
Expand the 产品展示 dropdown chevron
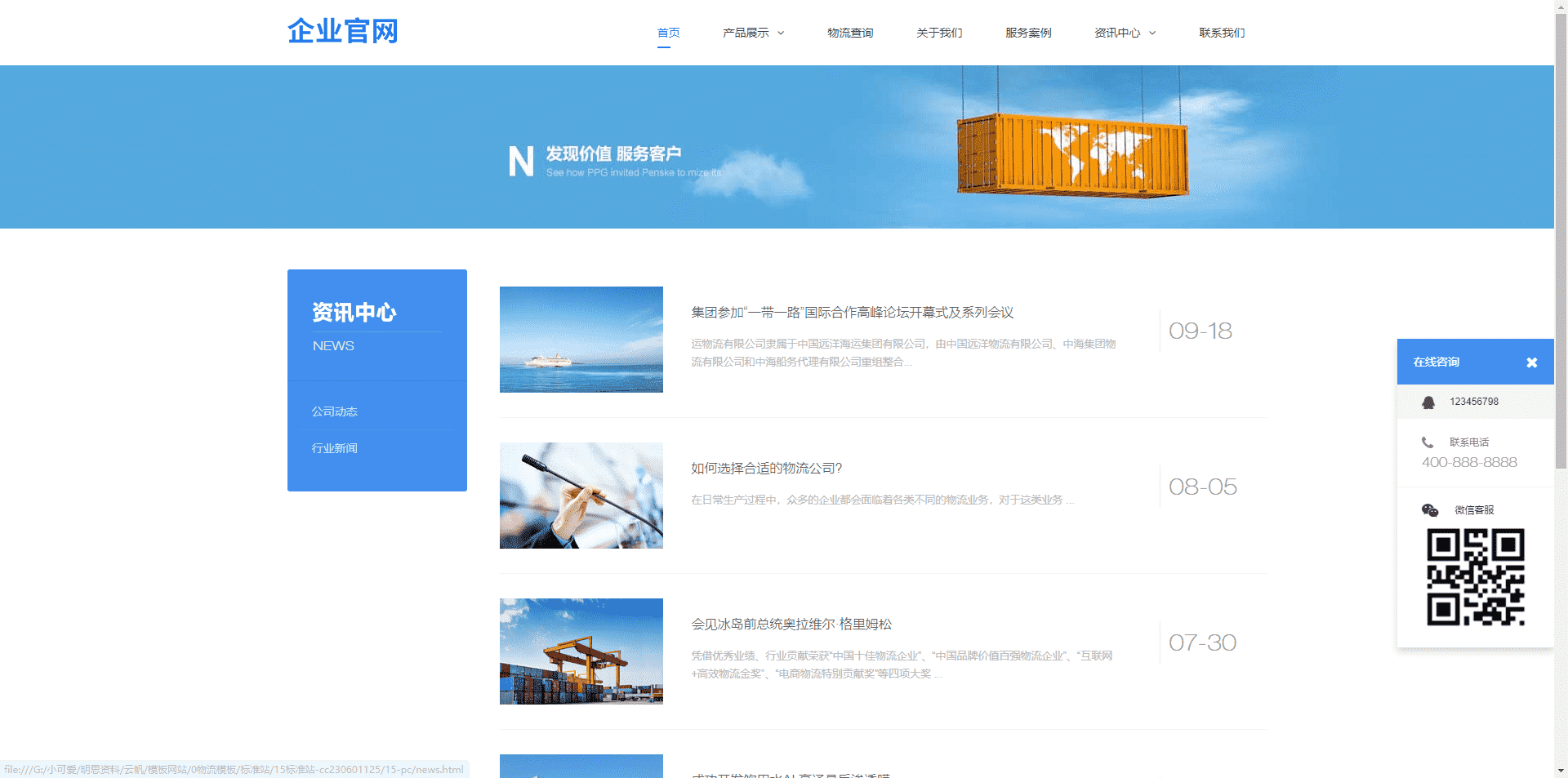tap(781, 33)
